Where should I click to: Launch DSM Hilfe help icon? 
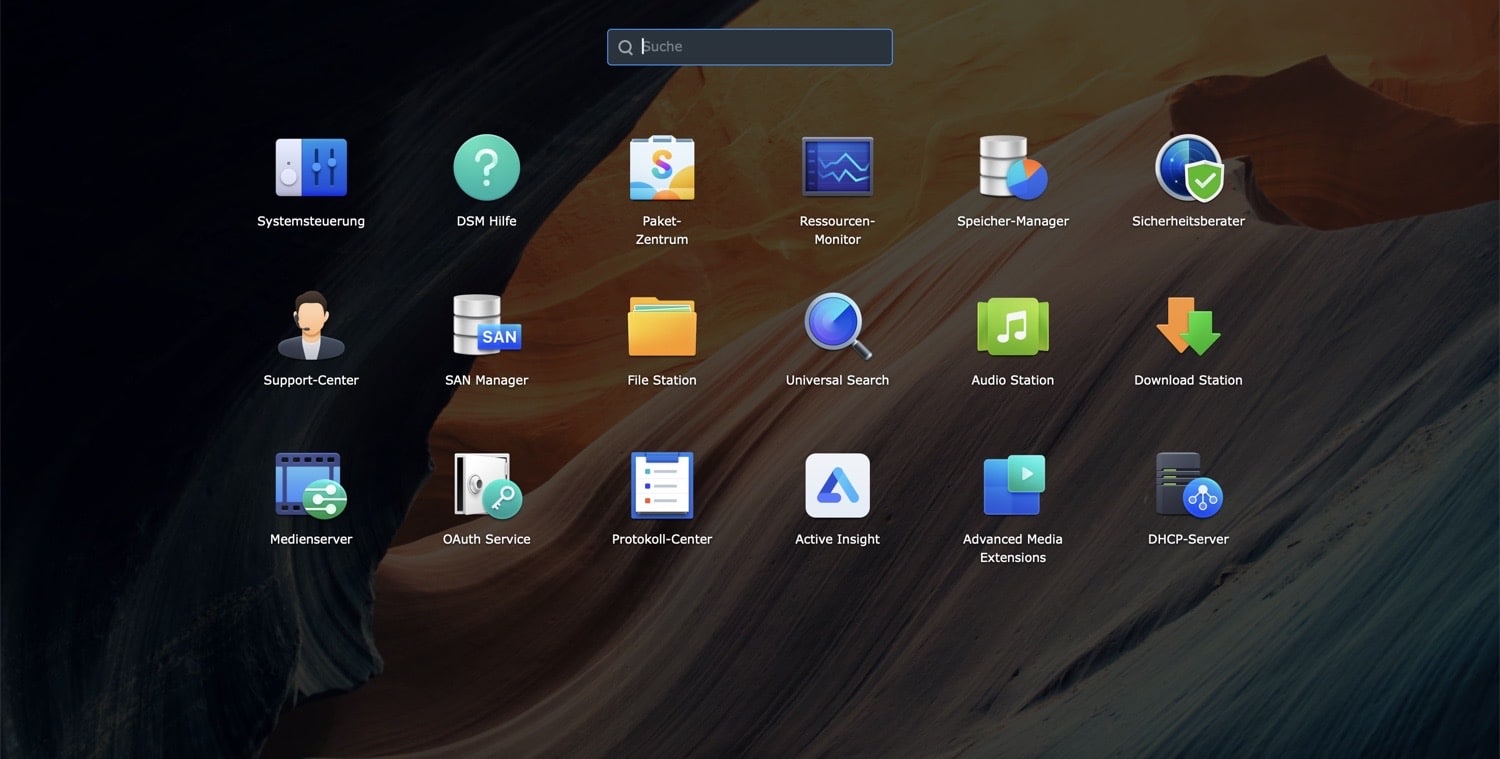click(x=487, y=168)
